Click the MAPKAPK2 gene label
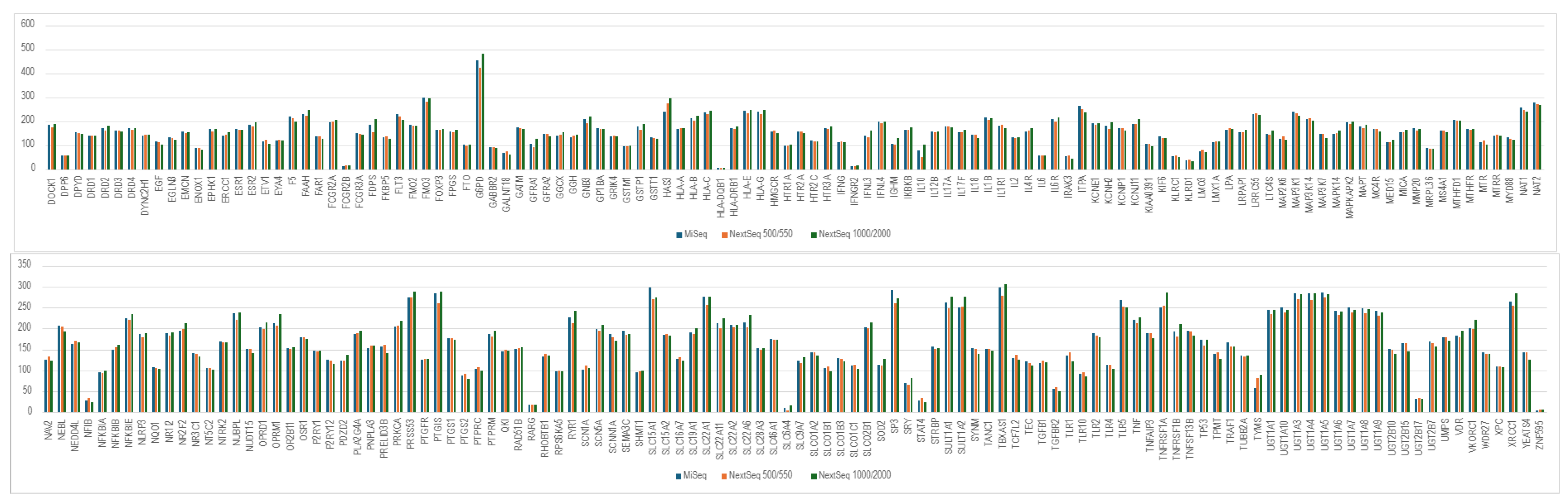Viewport: 1568px width, 504px height. 1349,198
